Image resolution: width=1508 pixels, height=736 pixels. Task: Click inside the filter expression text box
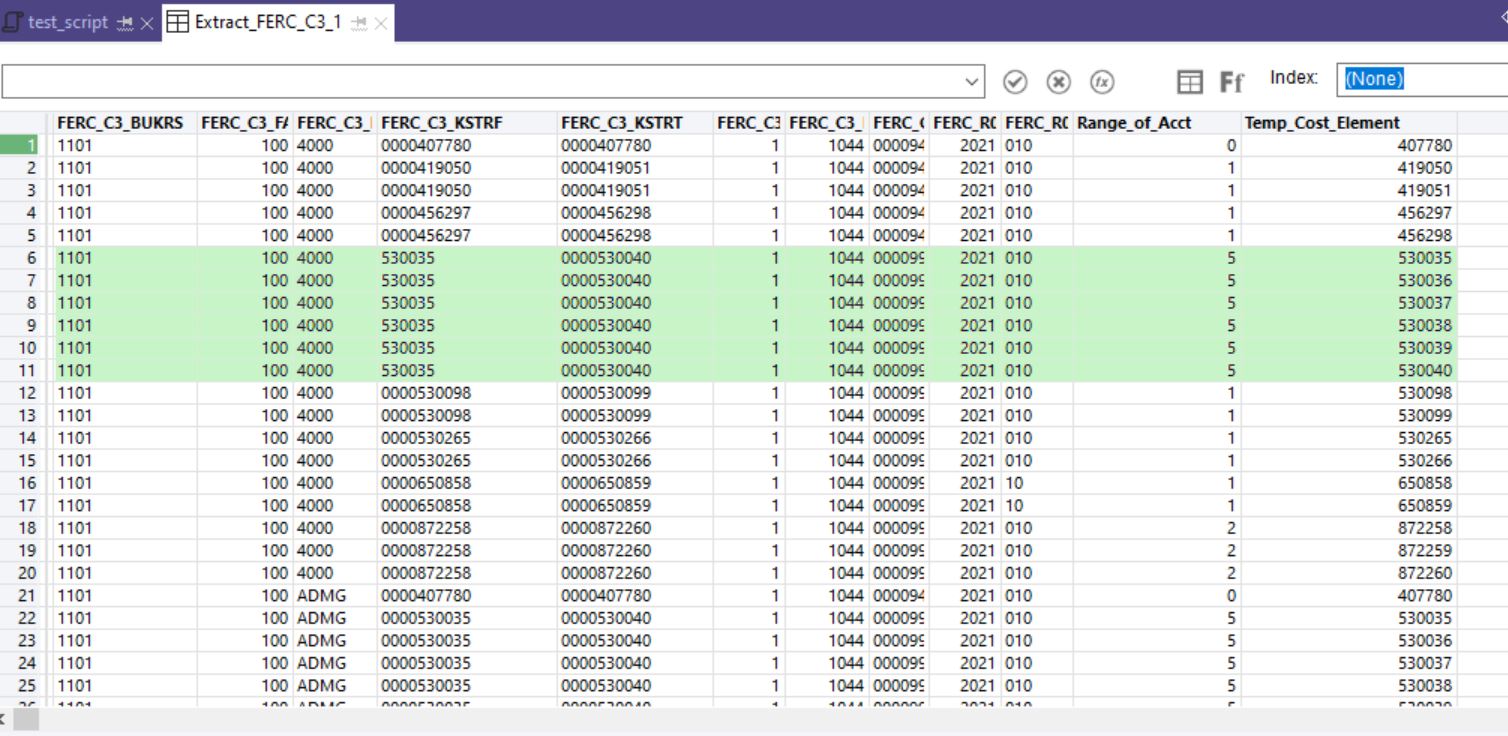480,82
